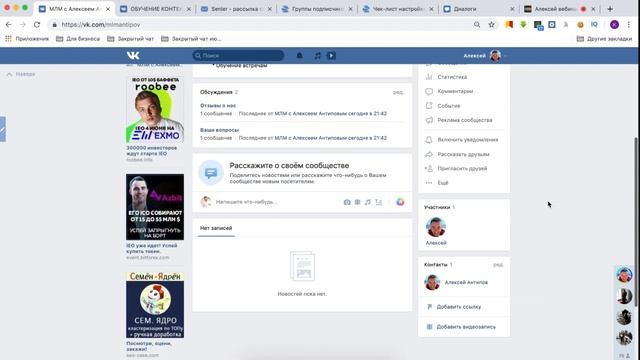This screenshot has height=360, width=640.
Task: Open Комментарии in the community menu
Action: 455,91
